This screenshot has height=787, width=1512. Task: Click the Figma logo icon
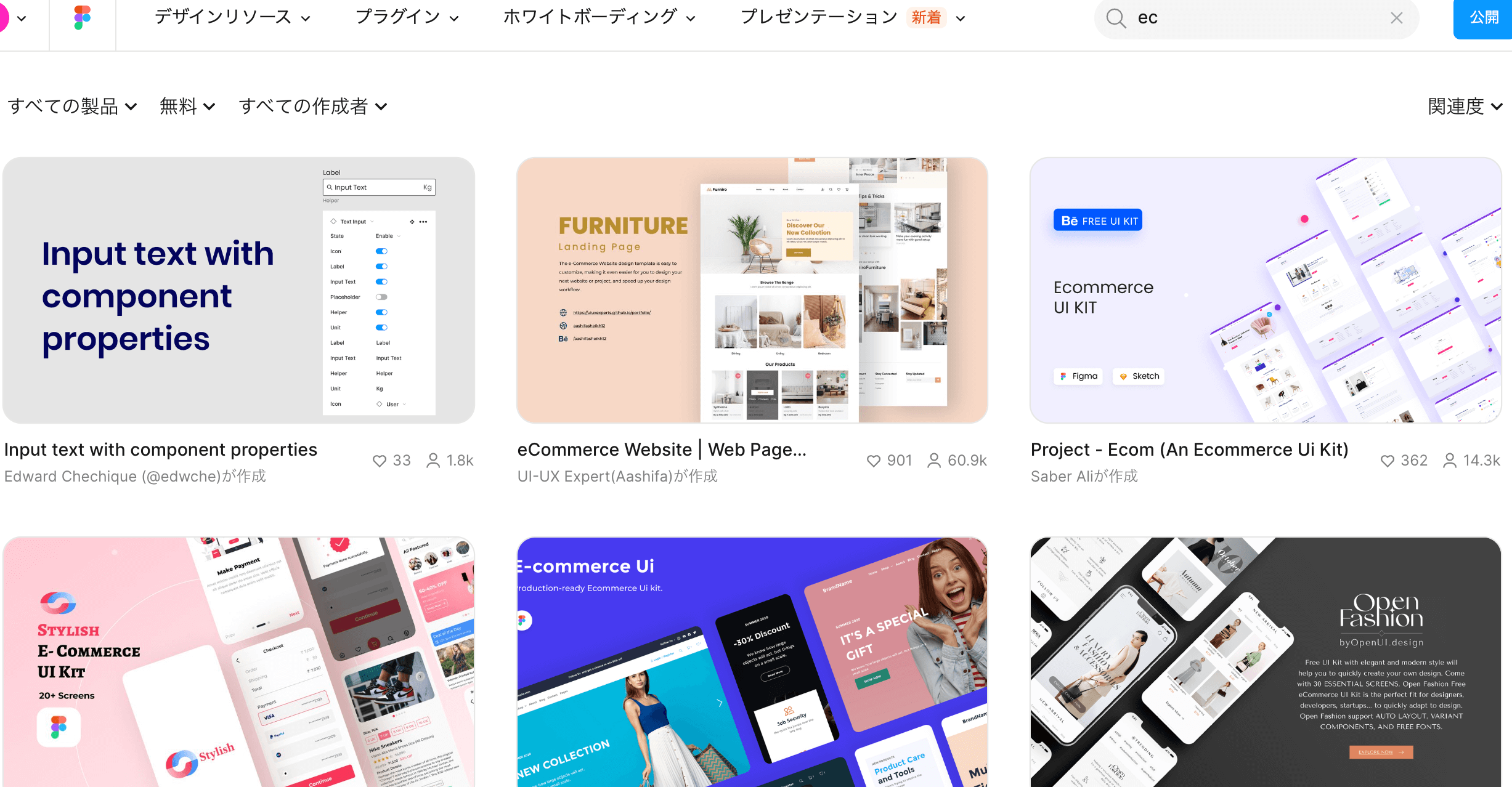click(x=82, y=17)
